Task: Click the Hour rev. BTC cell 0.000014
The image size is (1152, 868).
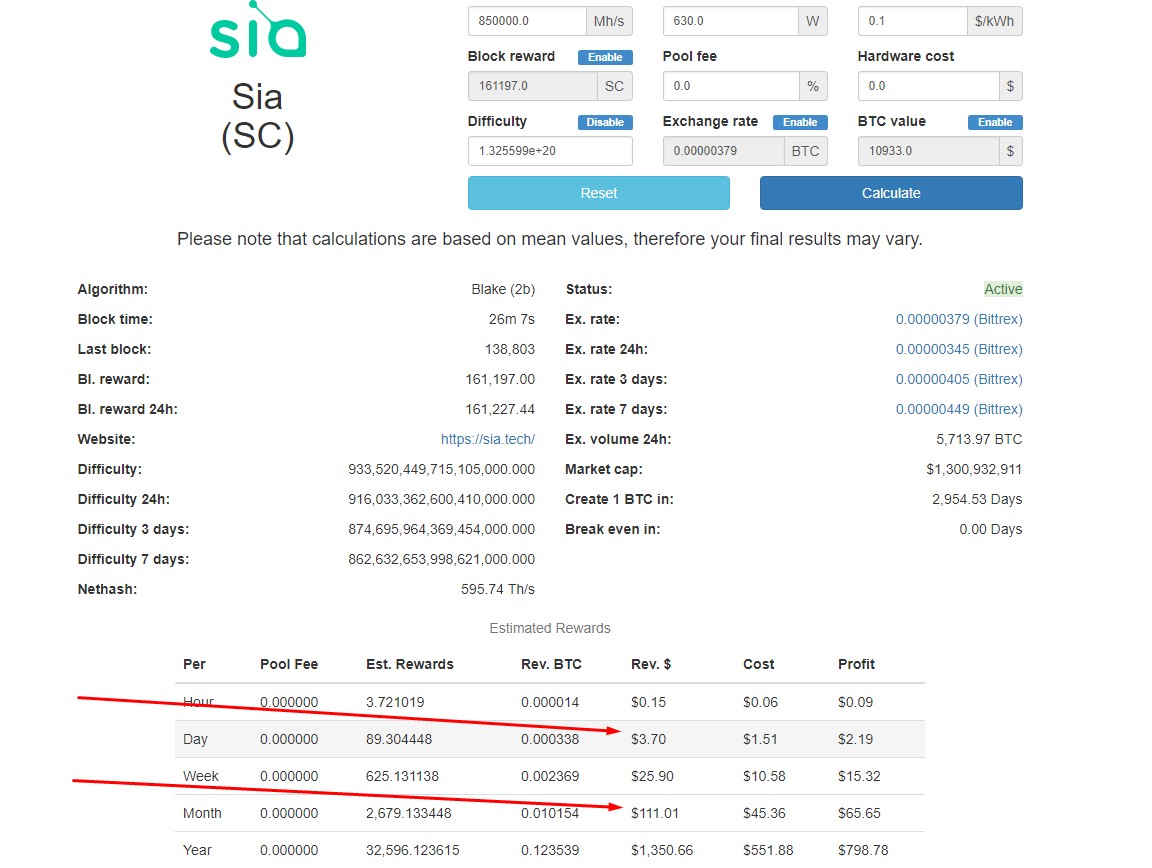Action: pos(550,703)
